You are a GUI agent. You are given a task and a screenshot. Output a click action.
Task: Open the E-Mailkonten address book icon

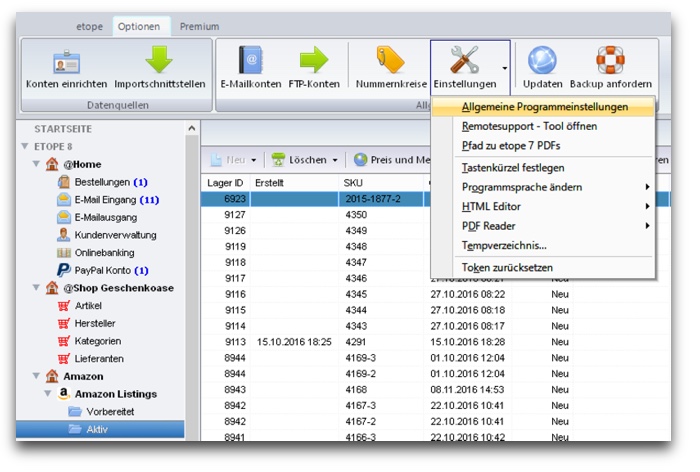tap(251, 67)
